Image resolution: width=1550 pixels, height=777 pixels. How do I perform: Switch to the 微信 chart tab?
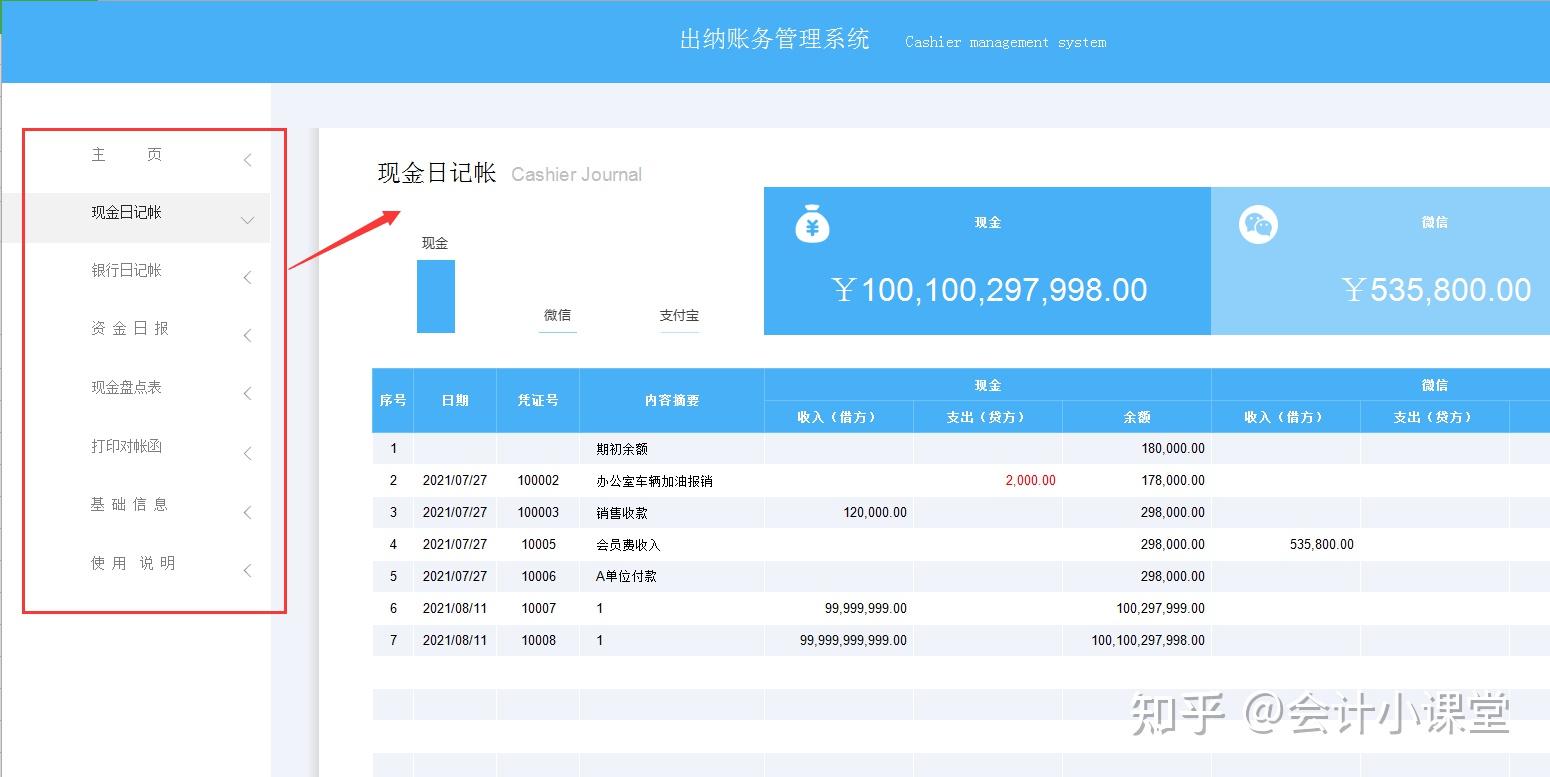coord(557,315)
